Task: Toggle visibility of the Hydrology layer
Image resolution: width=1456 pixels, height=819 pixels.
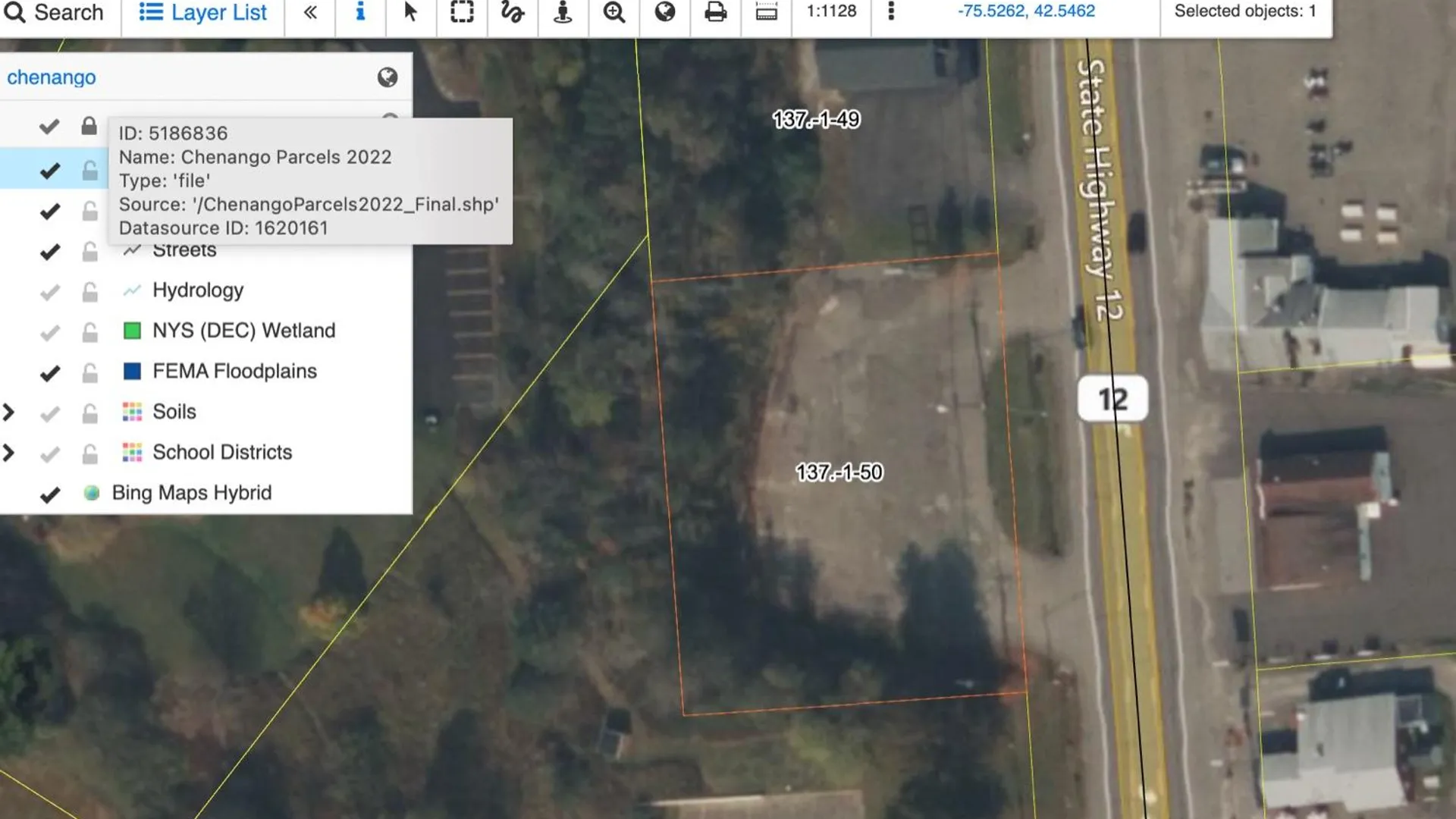Action: (x=51, y=290)
